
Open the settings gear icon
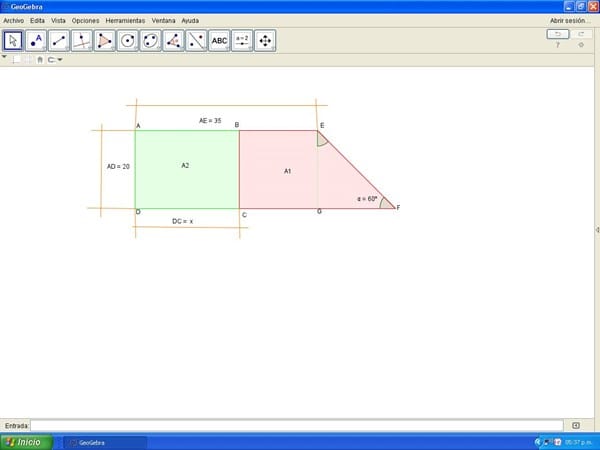[x=581, y=45]
